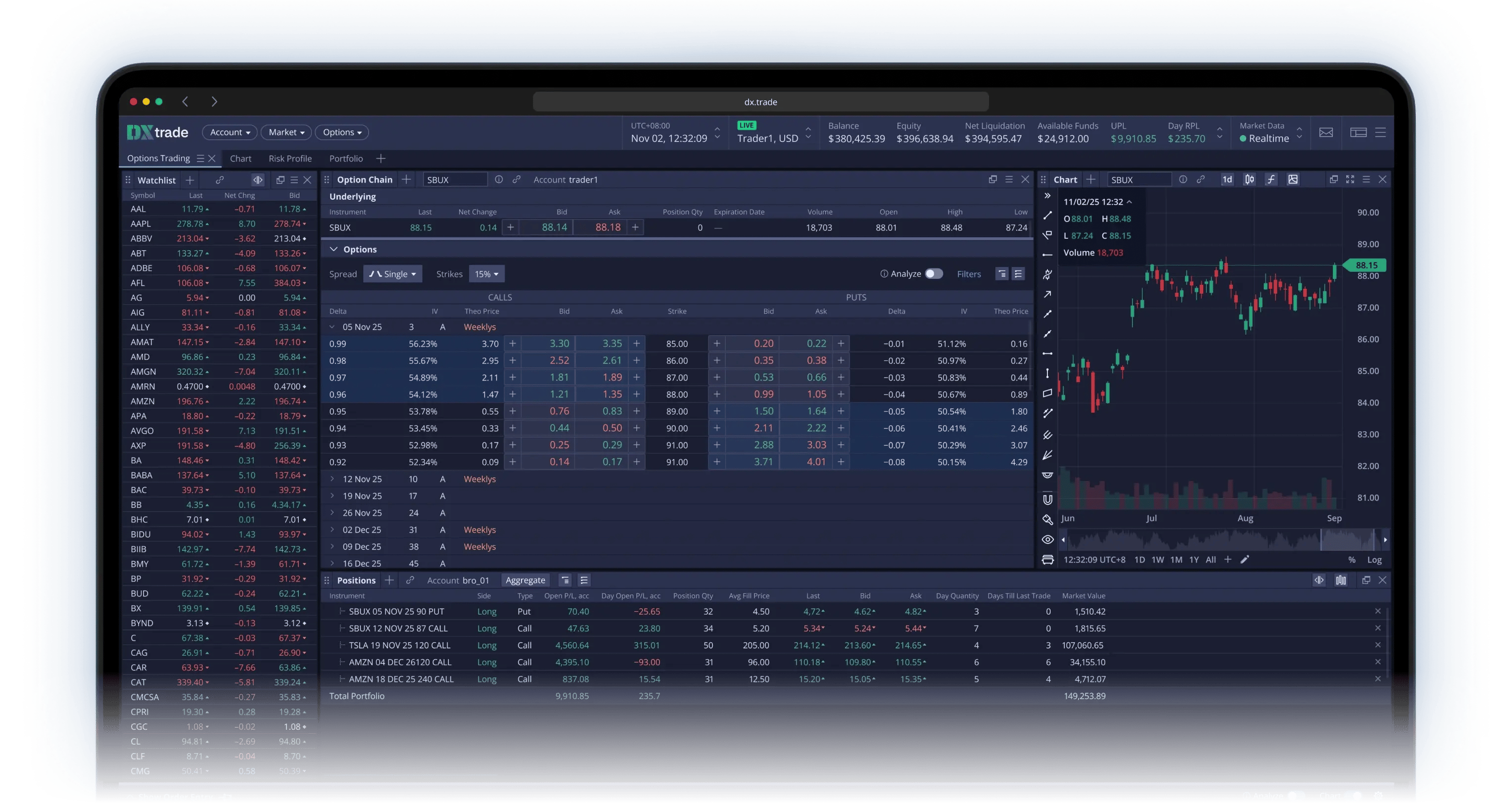Click the SBUX symbol field in Option Chain
The image size is (1512, 803).
[455, 179]
